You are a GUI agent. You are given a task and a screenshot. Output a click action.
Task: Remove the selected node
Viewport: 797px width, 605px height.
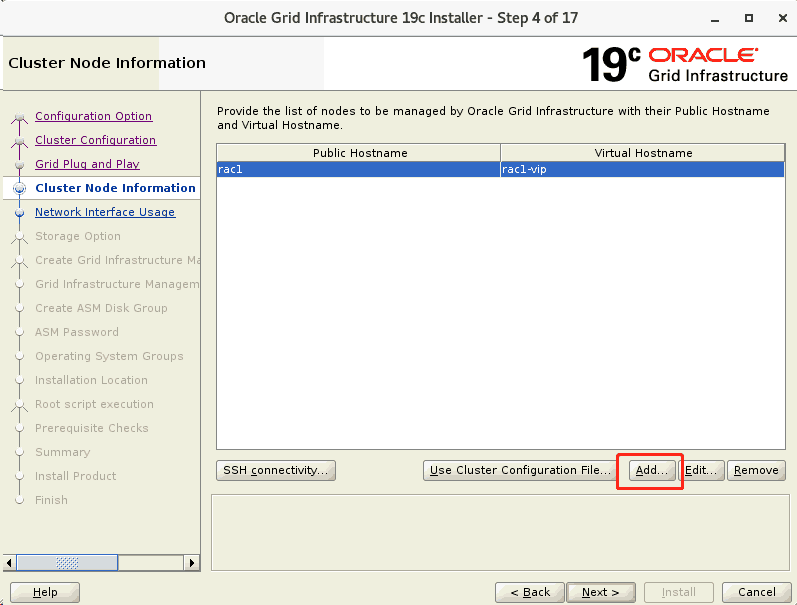coord(756,470)
